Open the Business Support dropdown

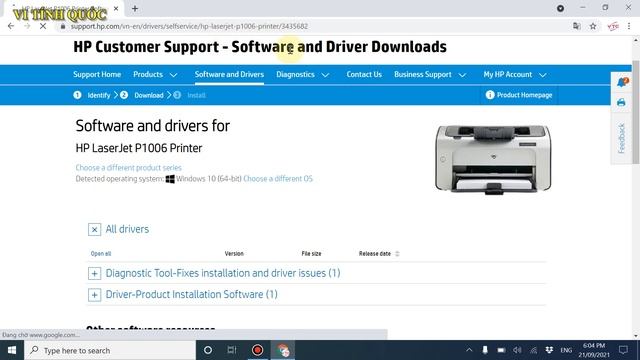[430, 74]
